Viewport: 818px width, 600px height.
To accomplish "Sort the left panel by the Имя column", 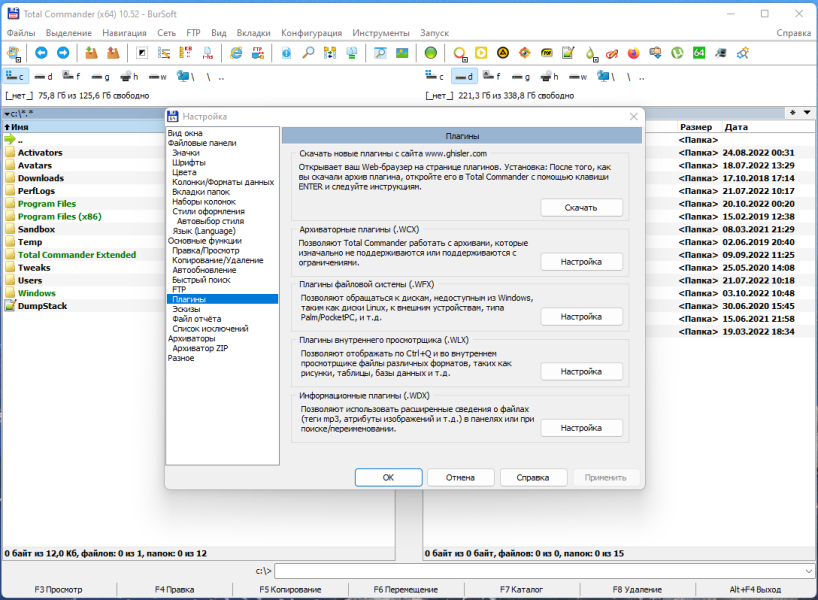I will [83, 127].
